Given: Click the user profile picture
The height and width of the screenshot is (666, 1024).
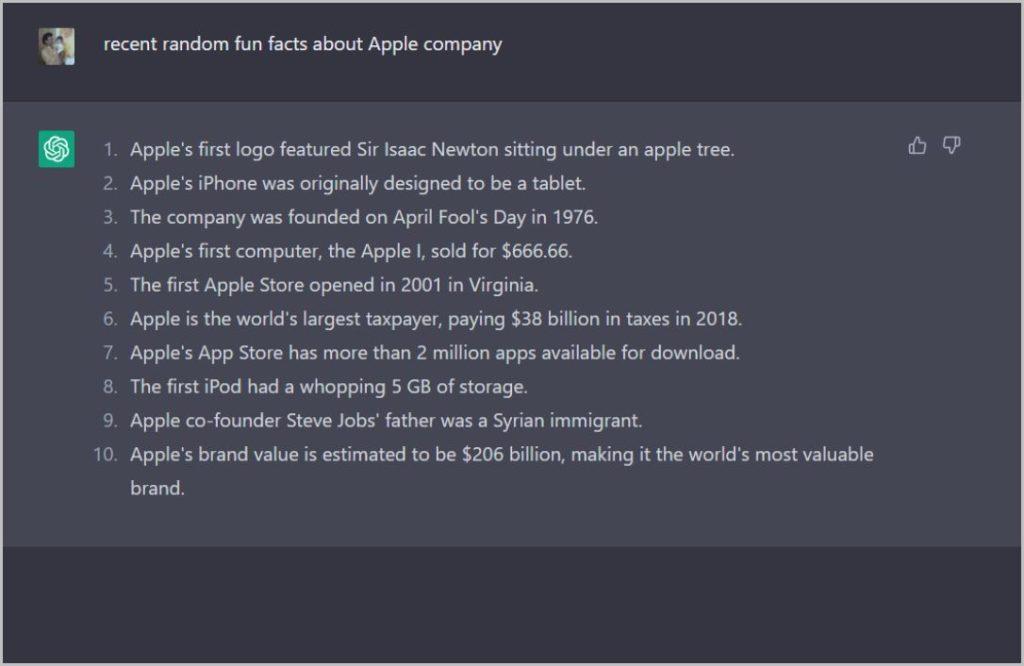Looking at the screenshot, I should [56, 46].
